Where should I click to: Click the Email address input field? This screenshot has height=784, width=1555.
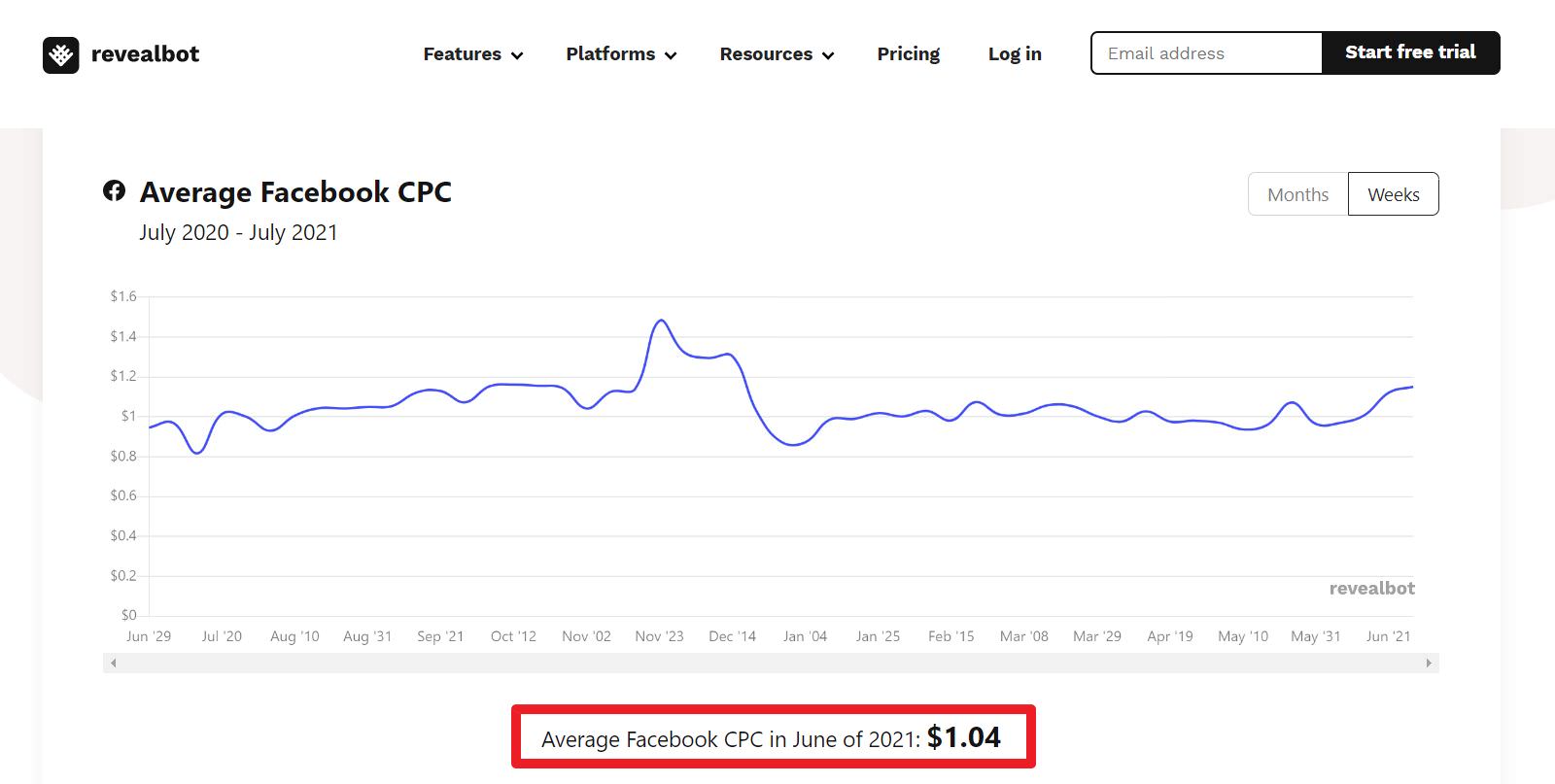[x=1205, y=53]
